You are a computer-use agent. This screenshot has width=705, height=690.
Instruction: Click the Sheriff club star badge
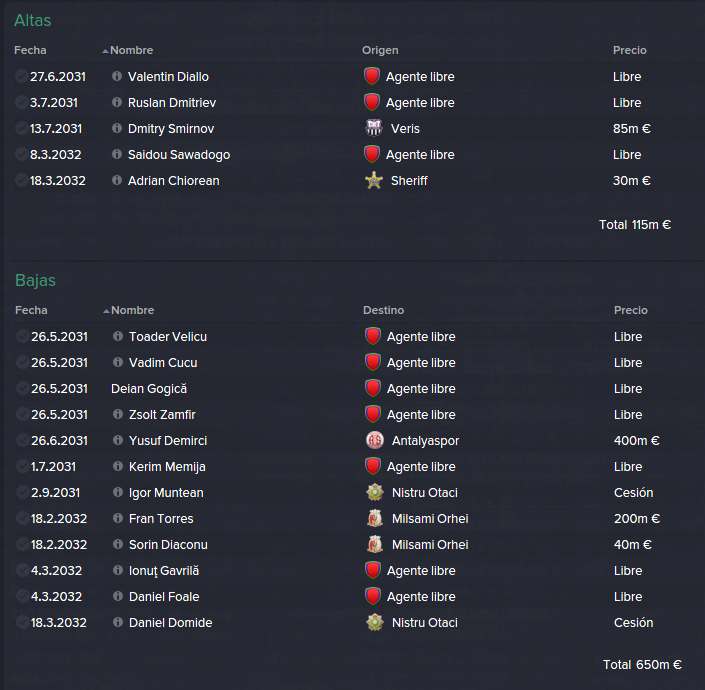pyautogui.click(x=374, y=180)
